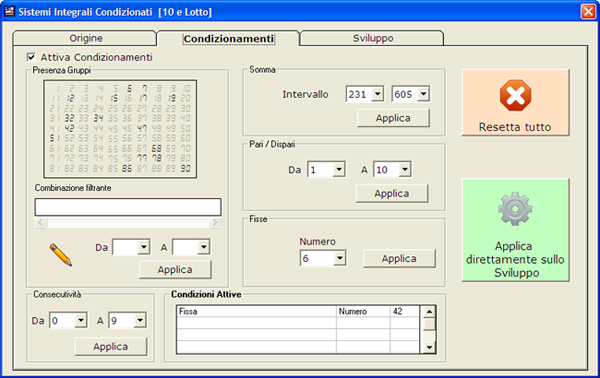Screen dimensions: 600x378
Task: Click the Numero cell in Condizioni Attive
Action: click(x=363, y=311)
